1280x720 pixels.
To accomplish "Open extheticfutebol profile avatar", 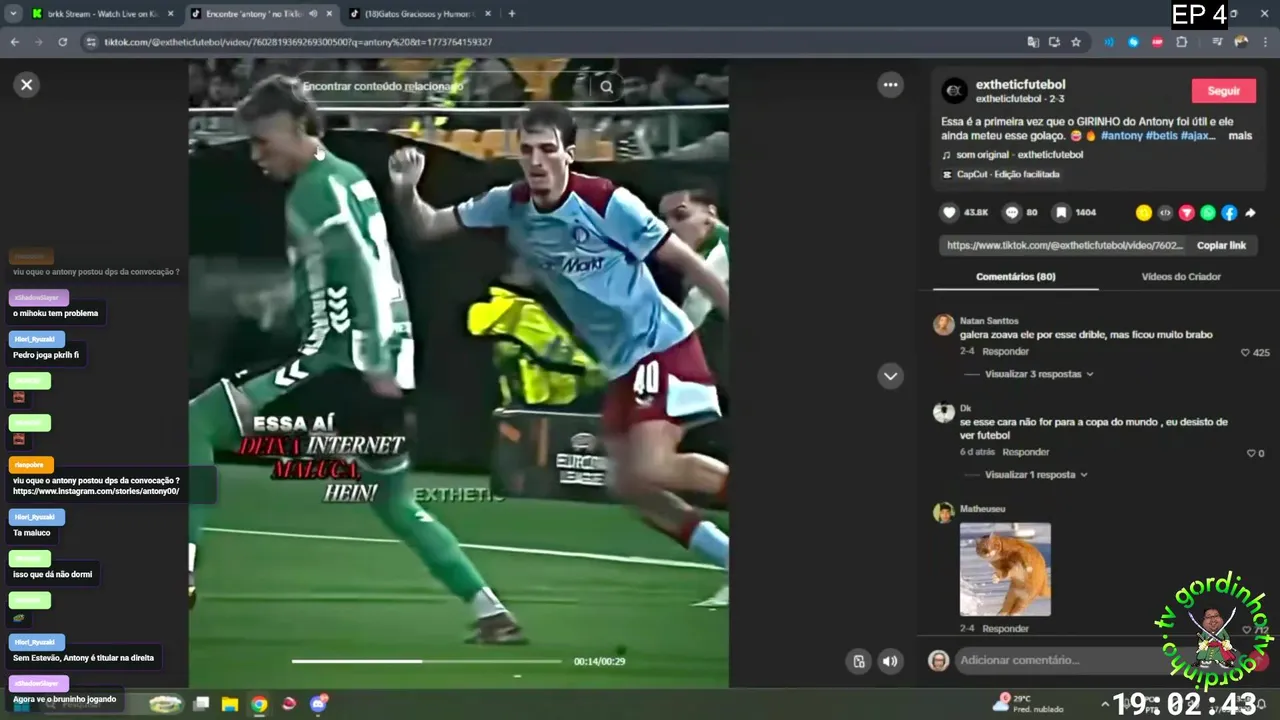I will click(954, 90).
